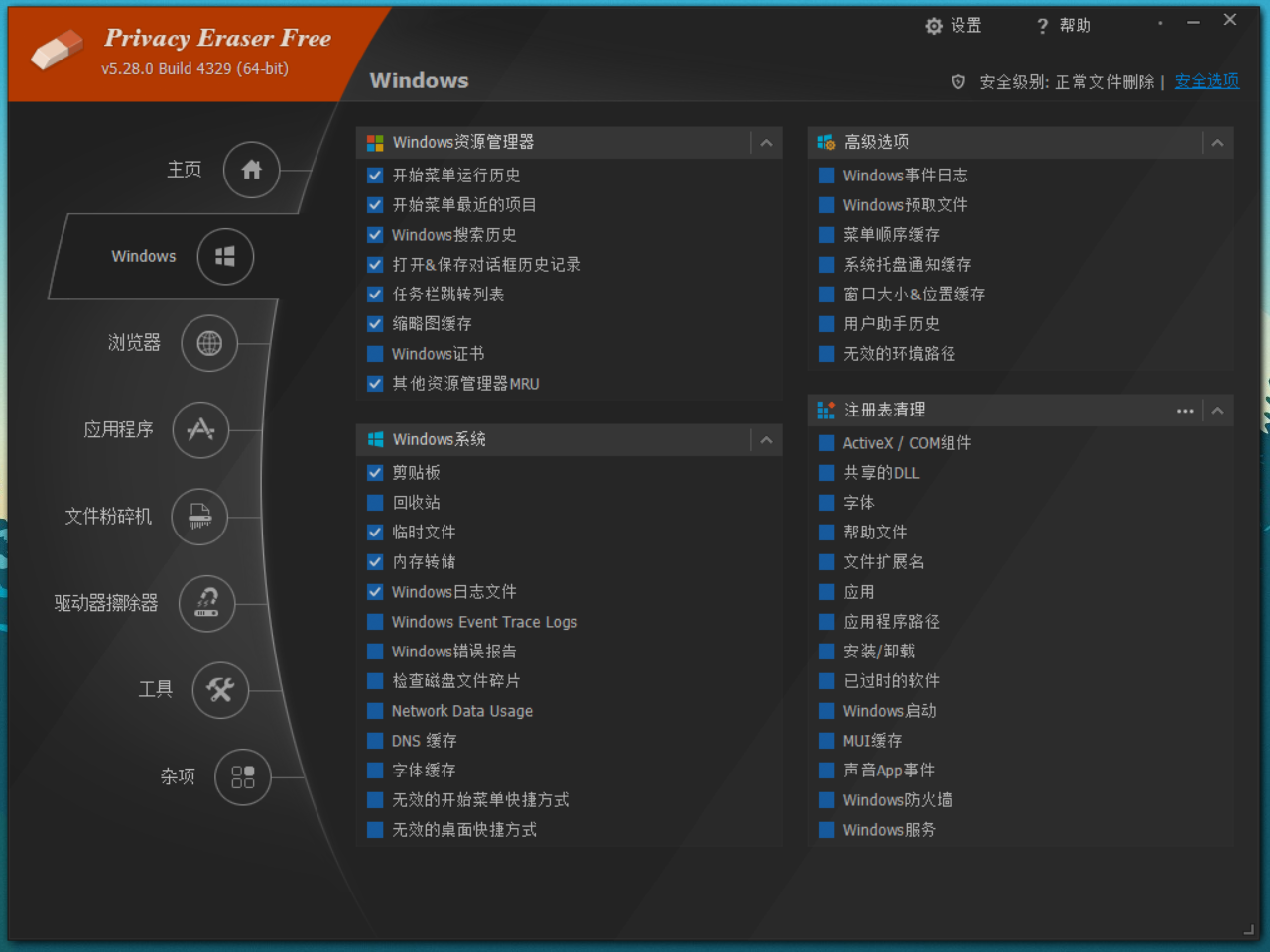1270x952 pixels.
Task: Click the 注册表清理 header icon
Action: tap(826, 411)
